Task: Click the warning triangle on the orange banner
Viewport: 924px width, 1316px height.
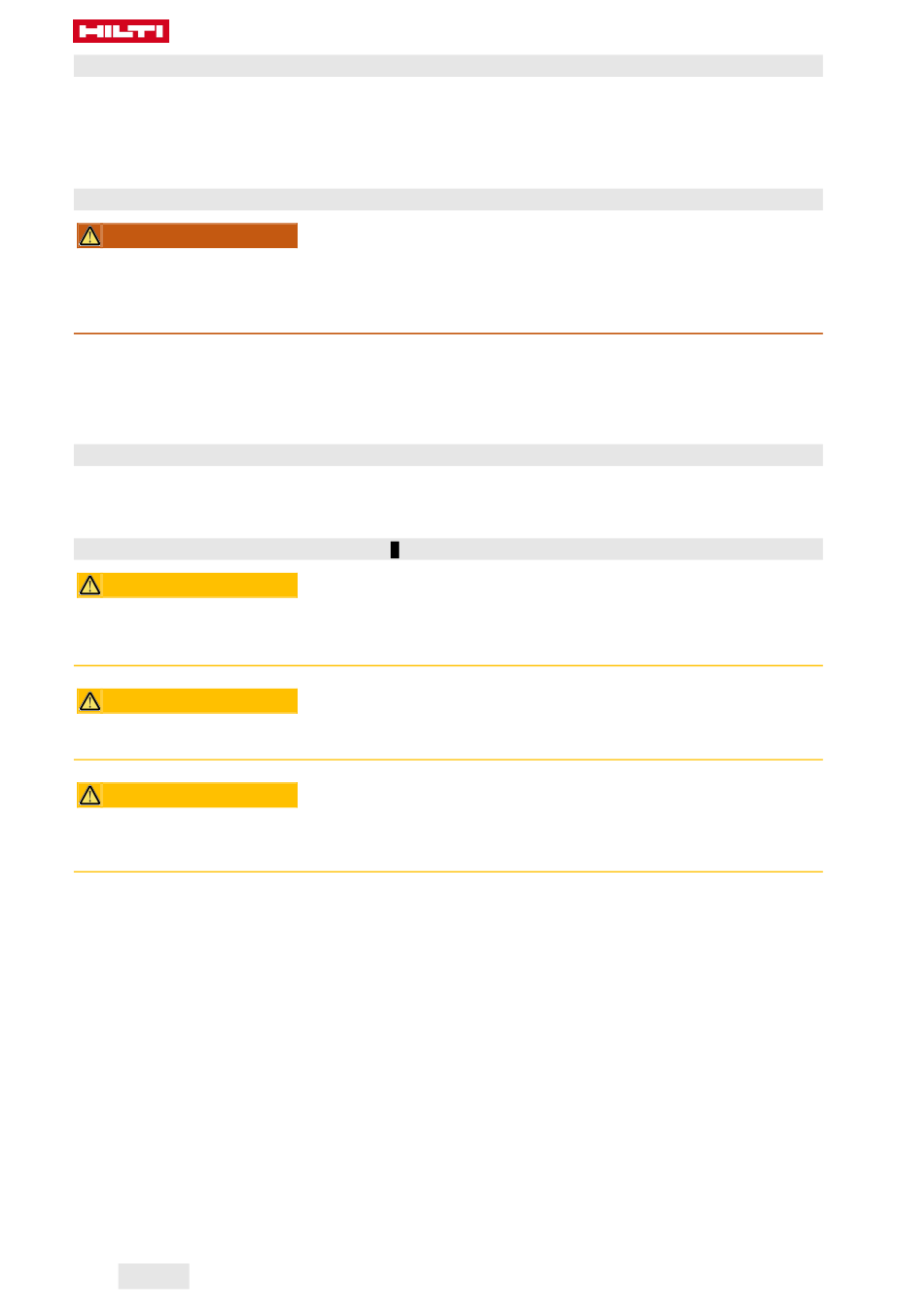Action: (x=89, y=236)
